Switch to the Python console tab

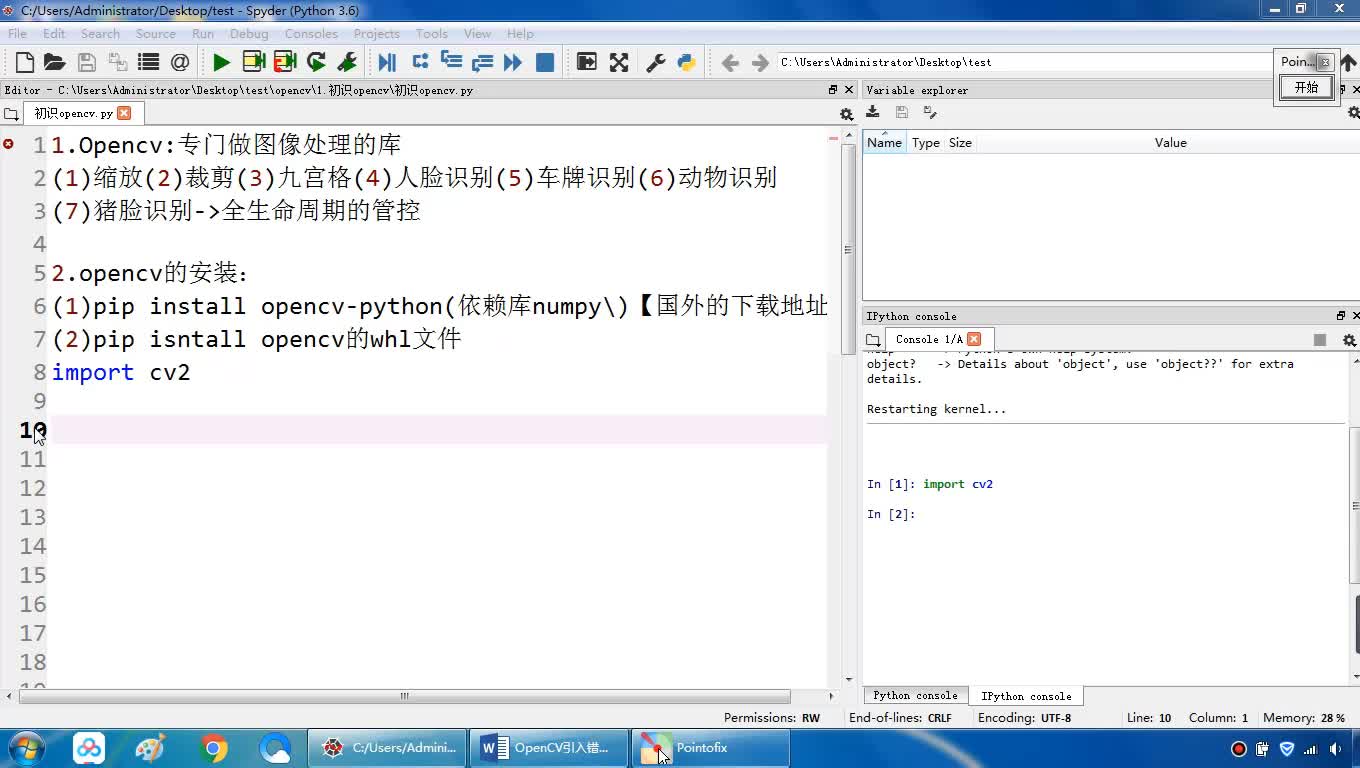914,696
